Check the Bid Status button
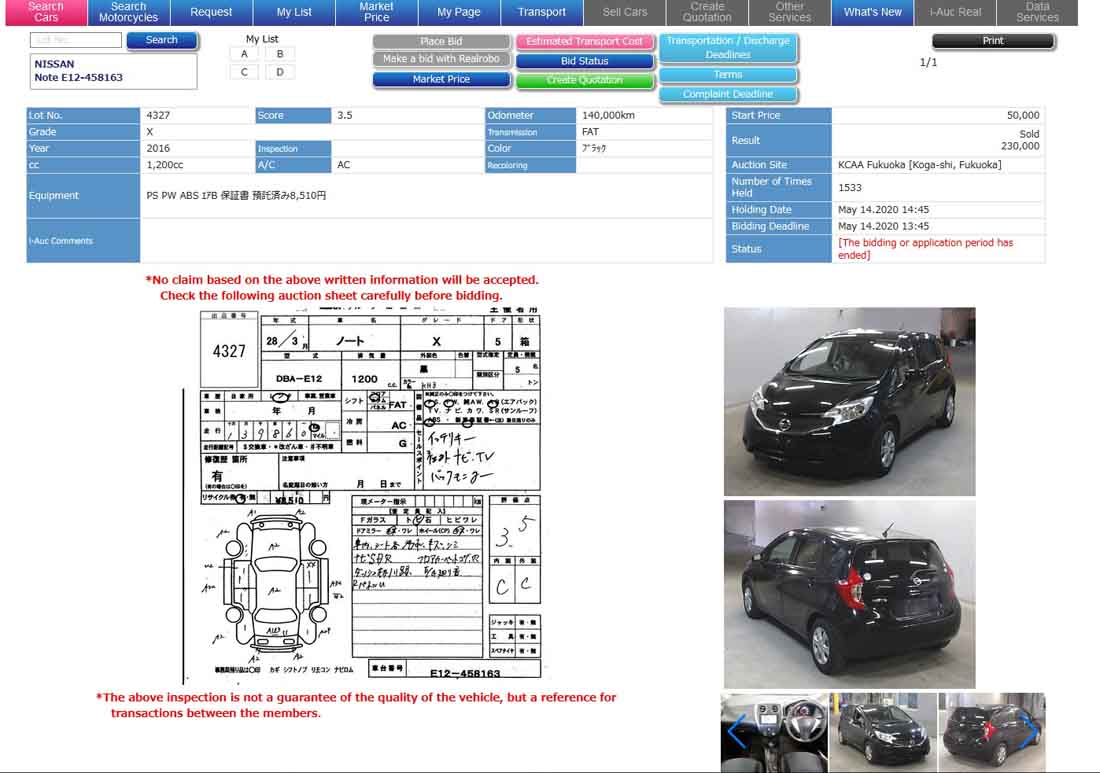Screen dimensions: 1100x773 (x=584, y=61)
